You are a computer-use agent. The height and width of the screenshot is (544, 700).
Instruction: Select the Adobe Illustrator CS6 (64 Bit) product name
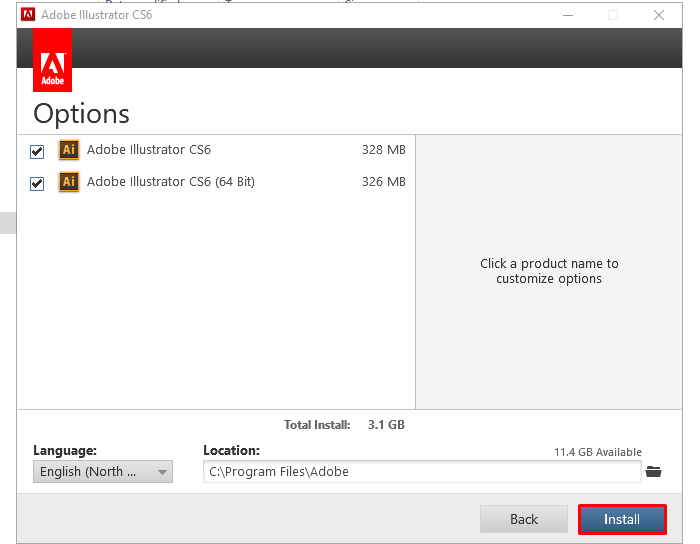pos(170,182)
